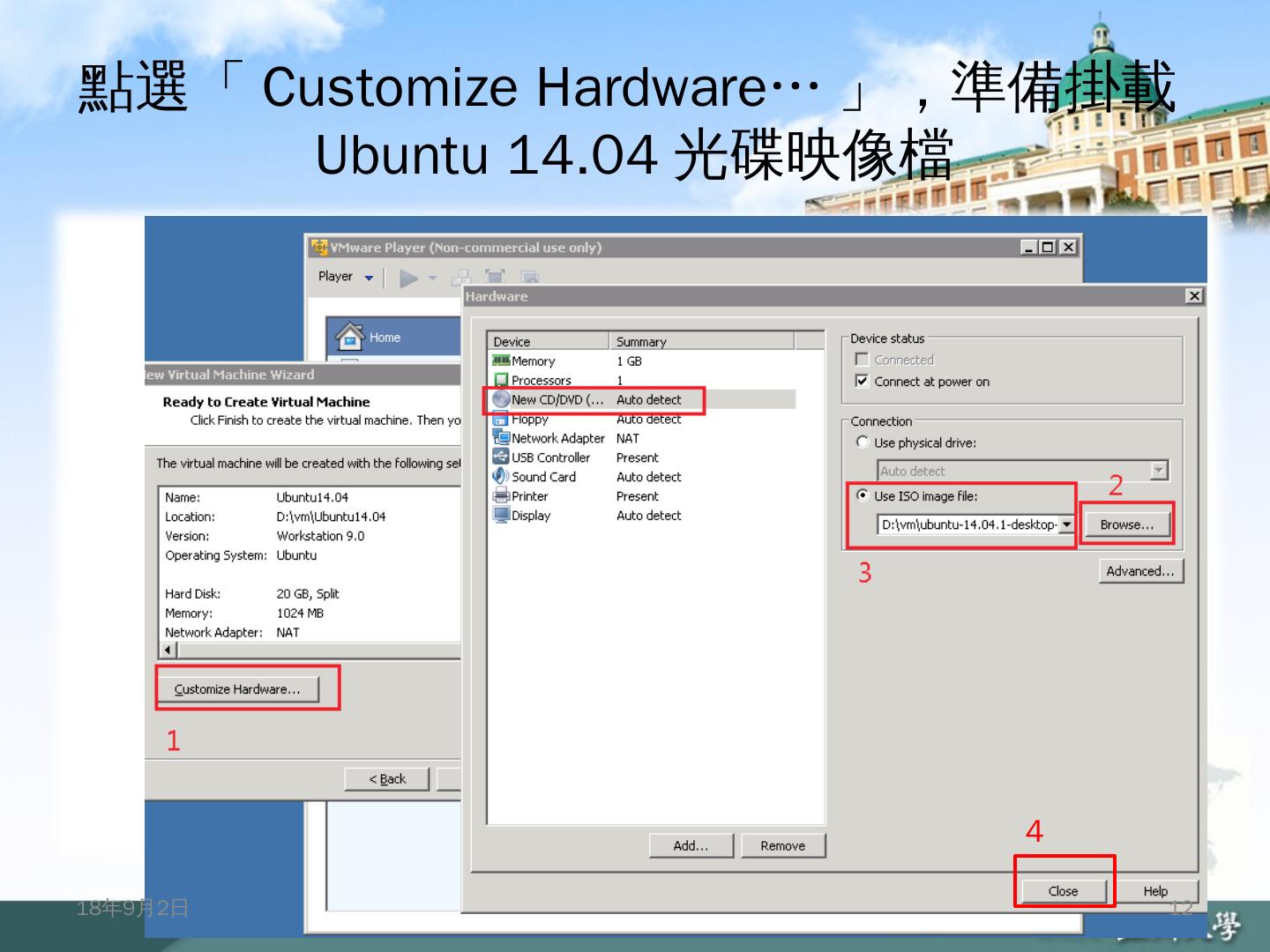The height and width of the screenshot is (952, 1270).
Task: Click into the ISO image file path field
Action: point(967,524)
